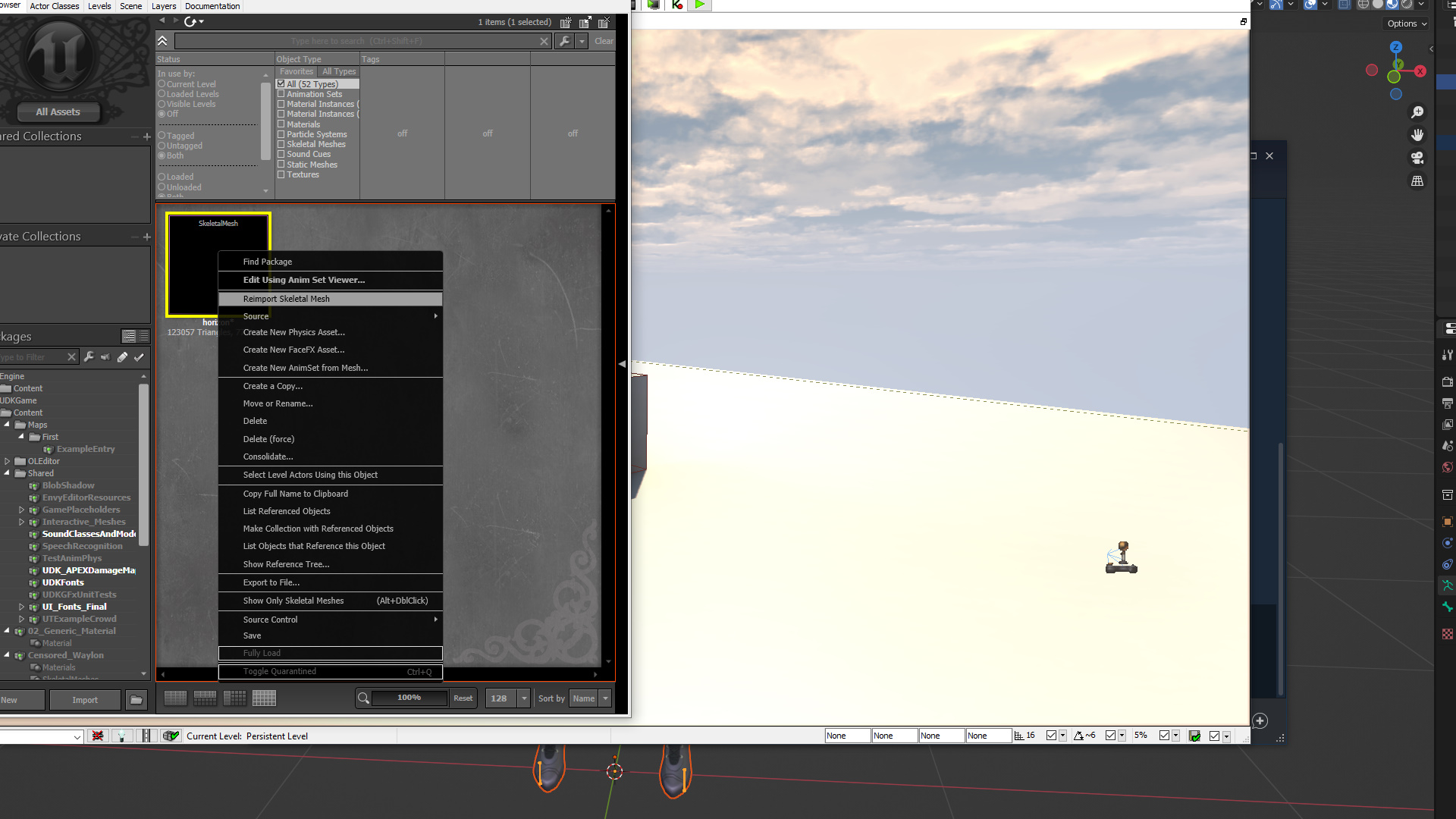Enable the Textures object type checkbox
The height and width of the screenshot is (819, 1456).
281,174
